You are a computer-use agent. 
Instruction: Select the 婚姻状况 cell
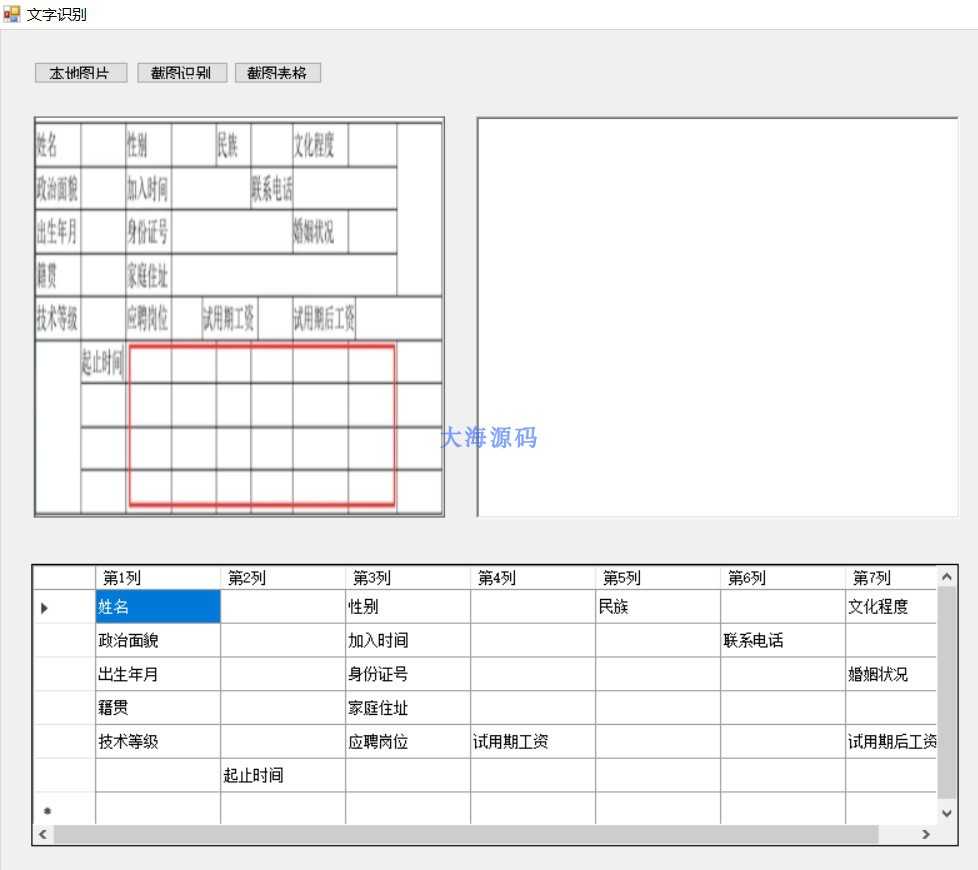pyautogui.click(x=891, y=674)
